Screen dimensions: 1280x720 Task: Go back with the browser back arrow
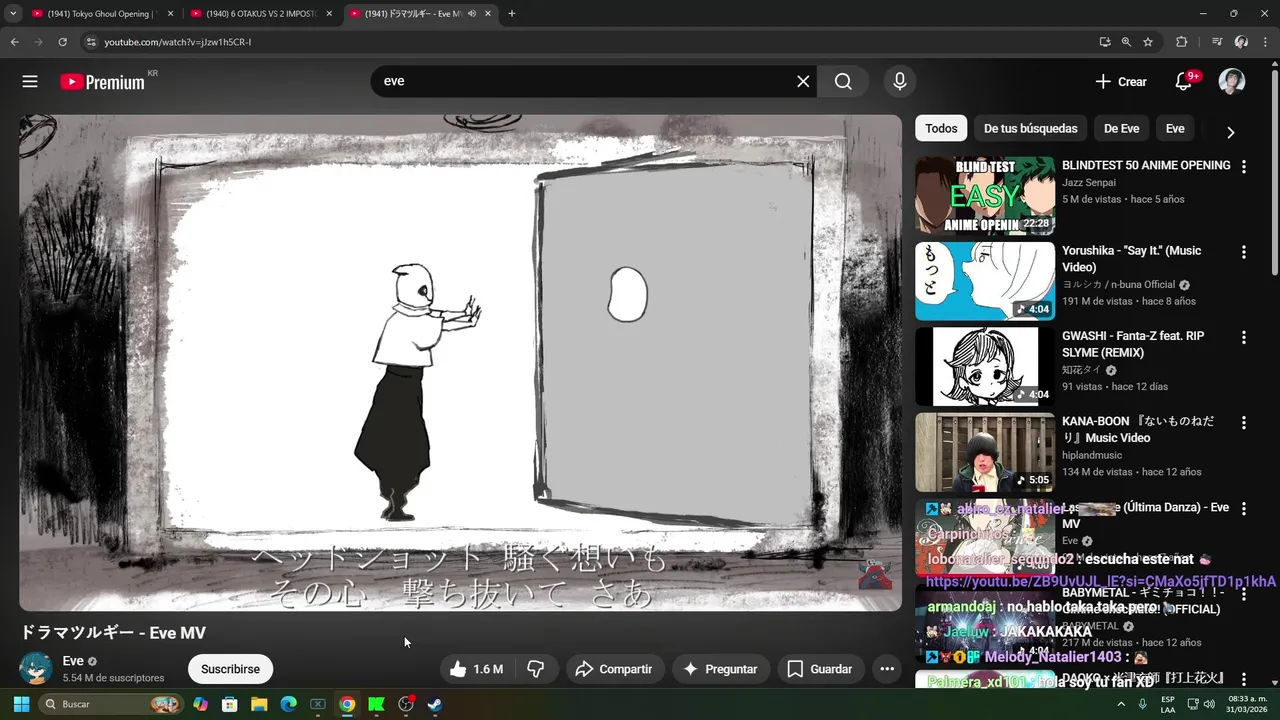pyautogui.click(x=14, y=42)
